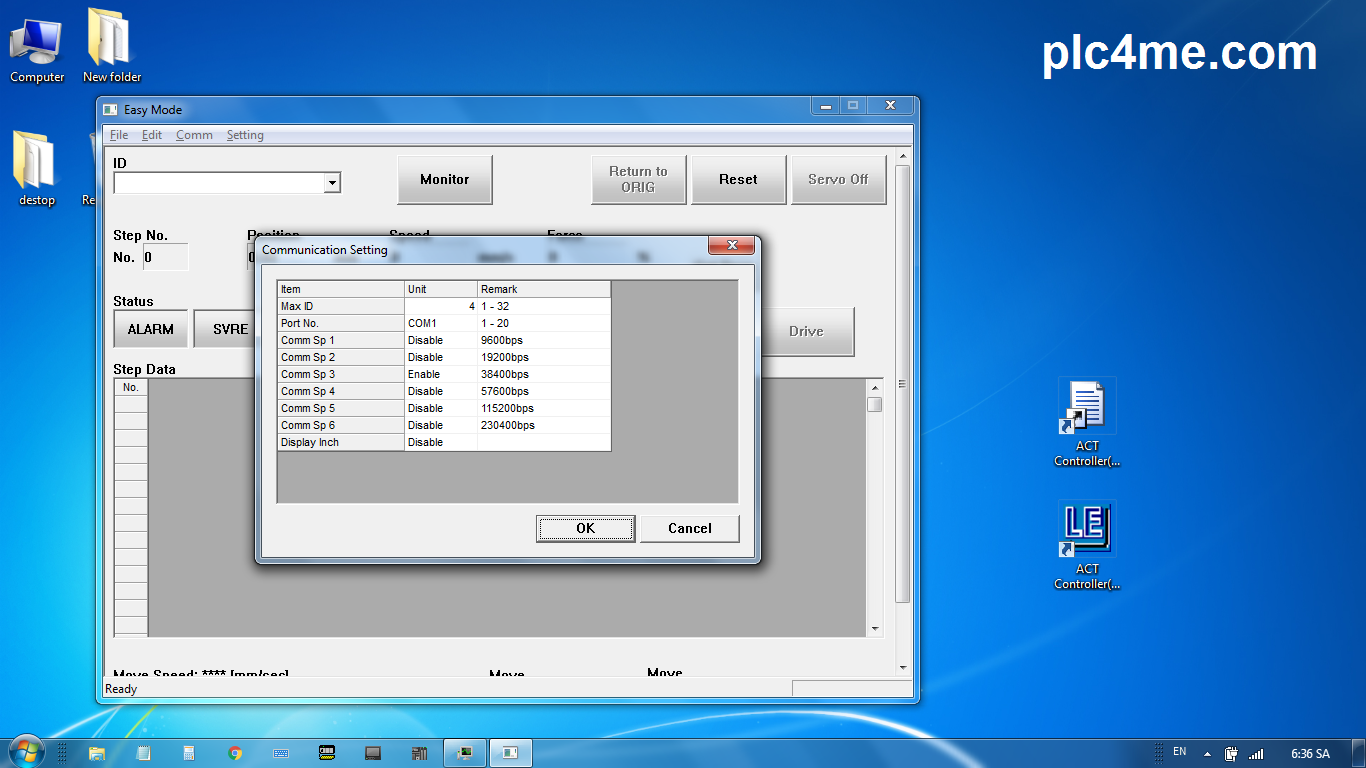
Task: Open the controller panel icon pinned in taskbar
Action: 511,752
